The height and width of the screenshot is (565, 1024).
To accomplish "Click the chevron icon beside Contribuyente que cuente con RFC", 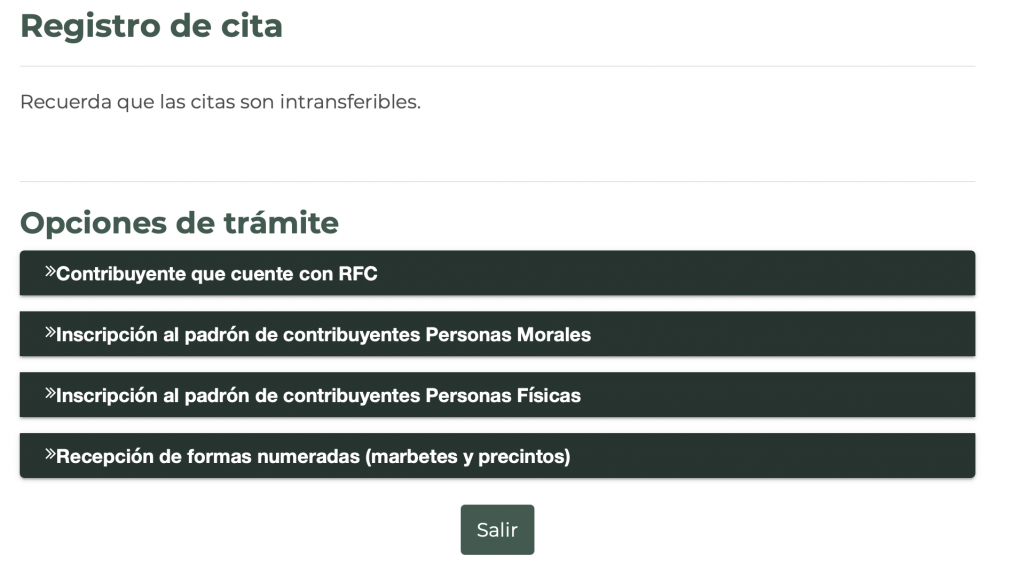I will click(x=50, y=272).
